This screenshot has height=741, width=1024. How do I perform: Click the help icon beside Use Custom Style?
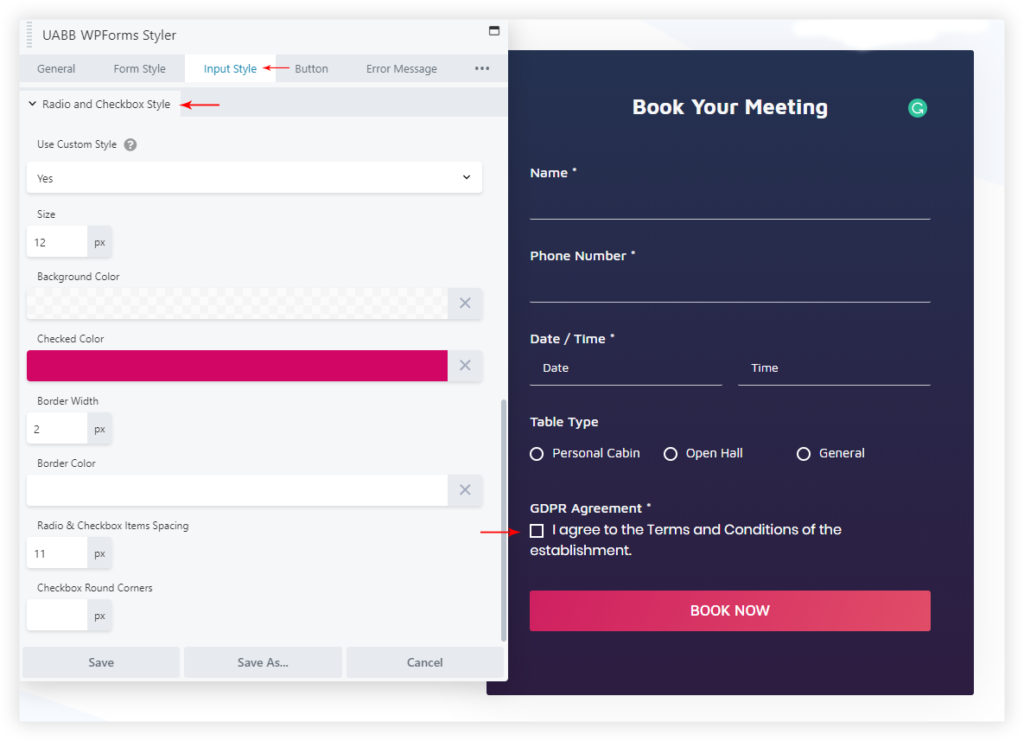130,144
